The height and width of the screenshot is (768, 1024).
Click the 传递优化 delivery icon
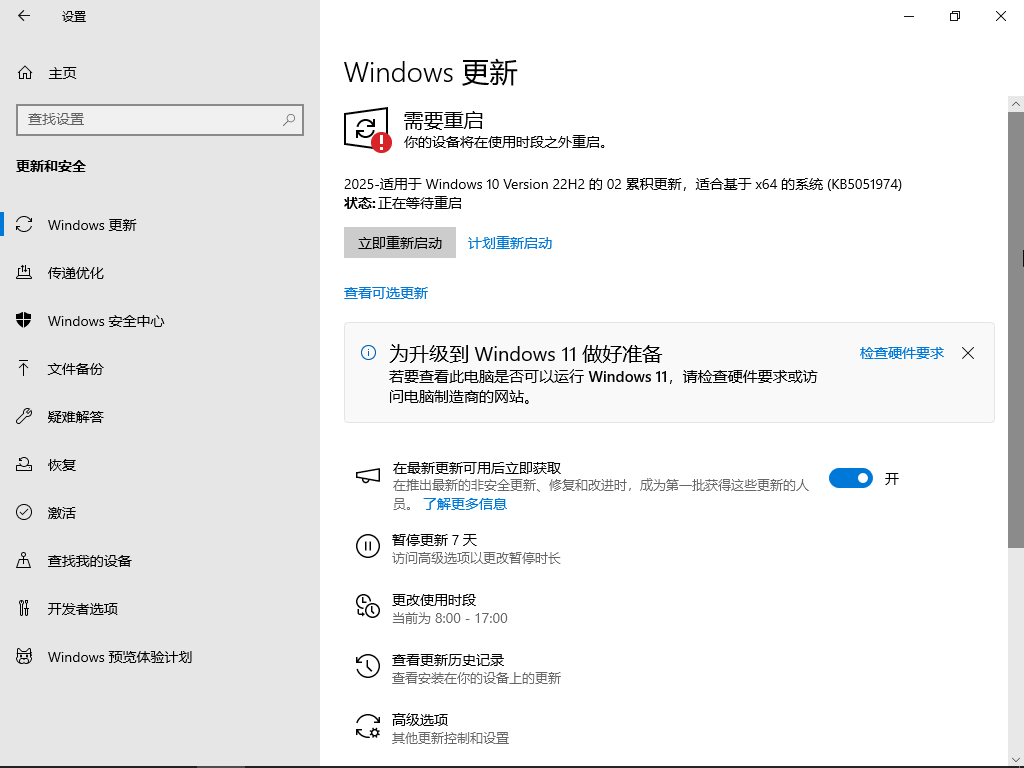pyautogui.click(x=25, y=273)
